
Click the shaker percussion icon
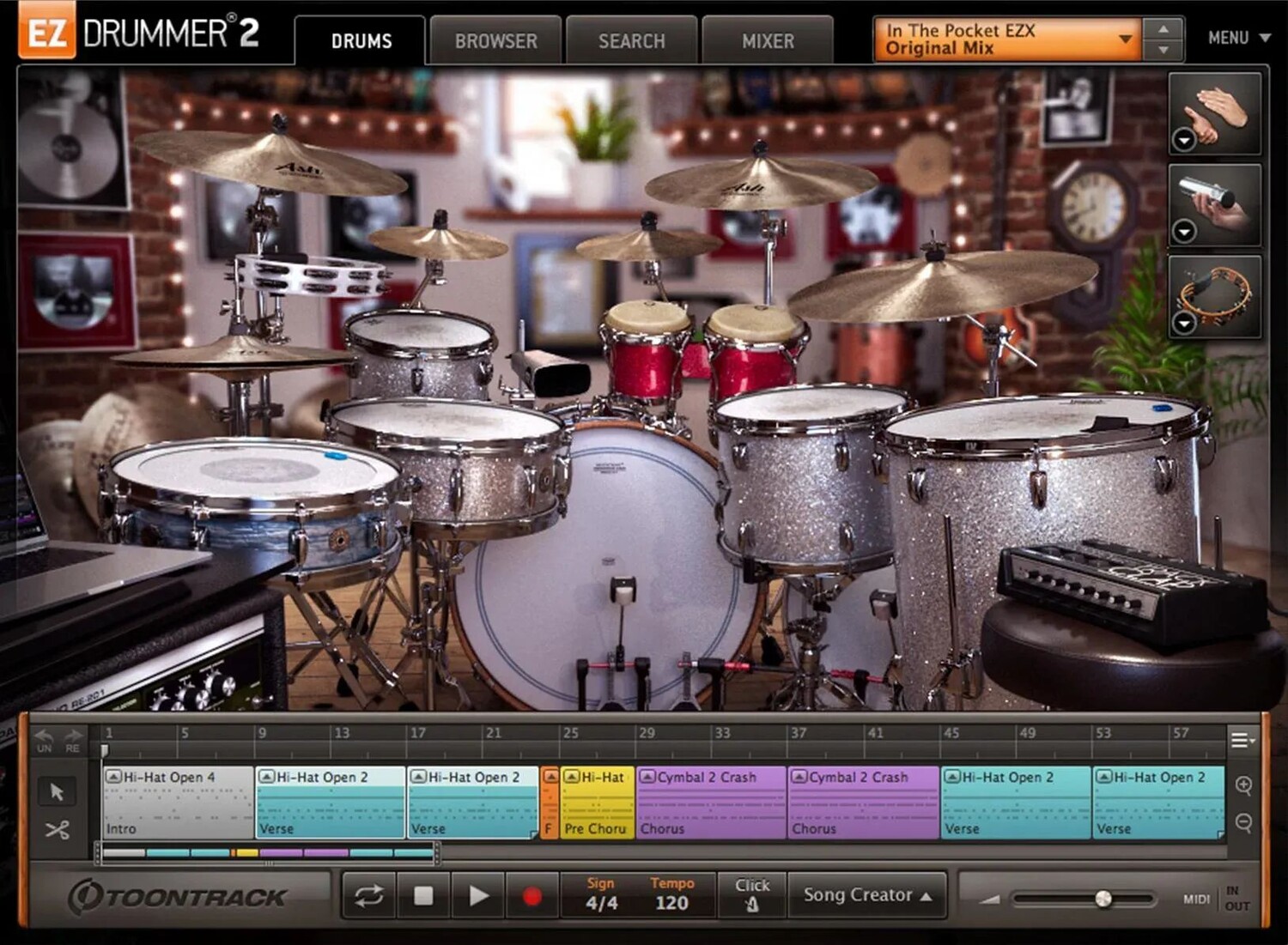tap(1215, 202)
